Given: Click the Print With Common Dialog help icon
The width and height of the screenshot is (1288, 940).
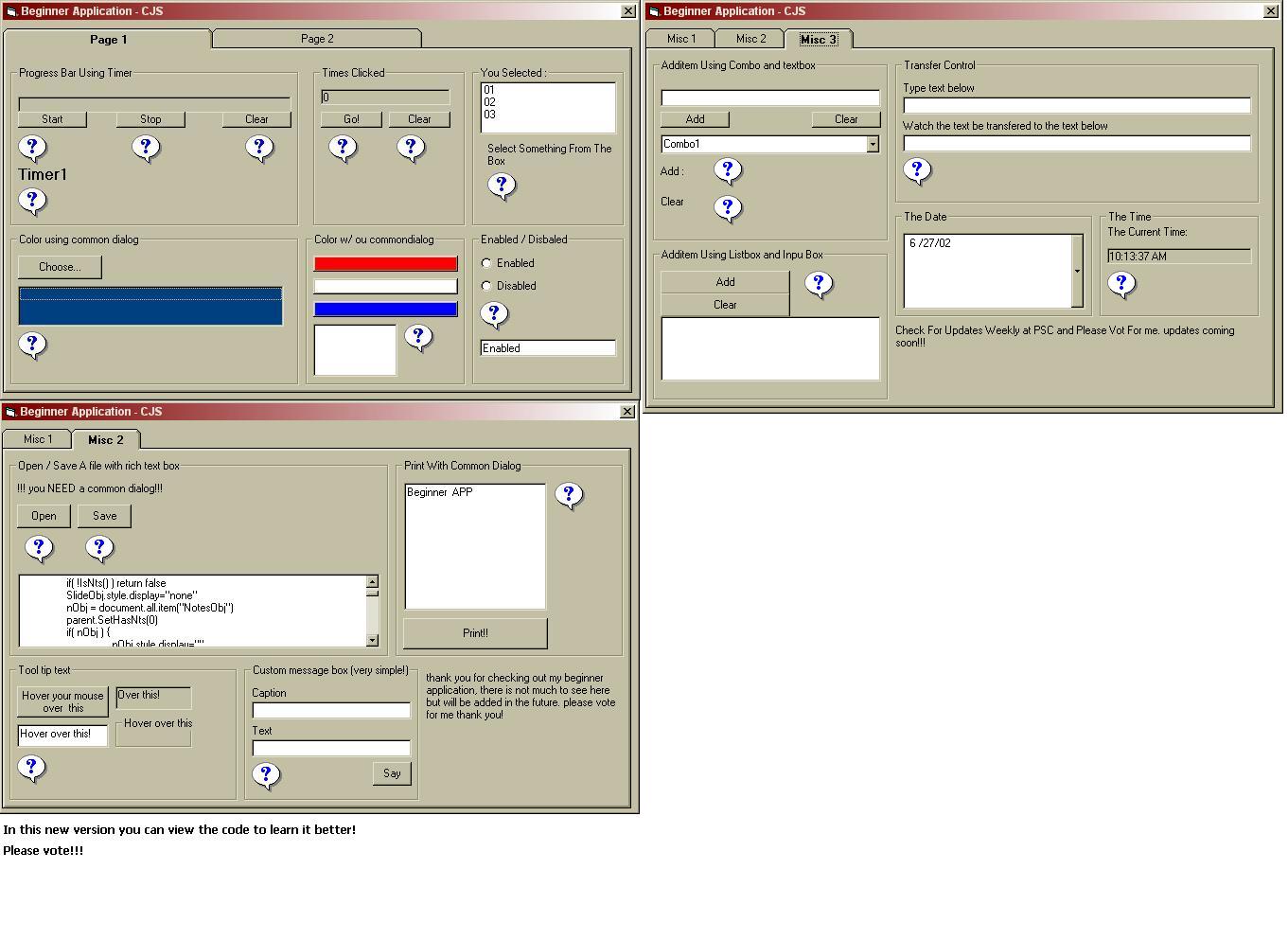Looking at the screenshot, I should pyautogui.click(x=569, y=495).
